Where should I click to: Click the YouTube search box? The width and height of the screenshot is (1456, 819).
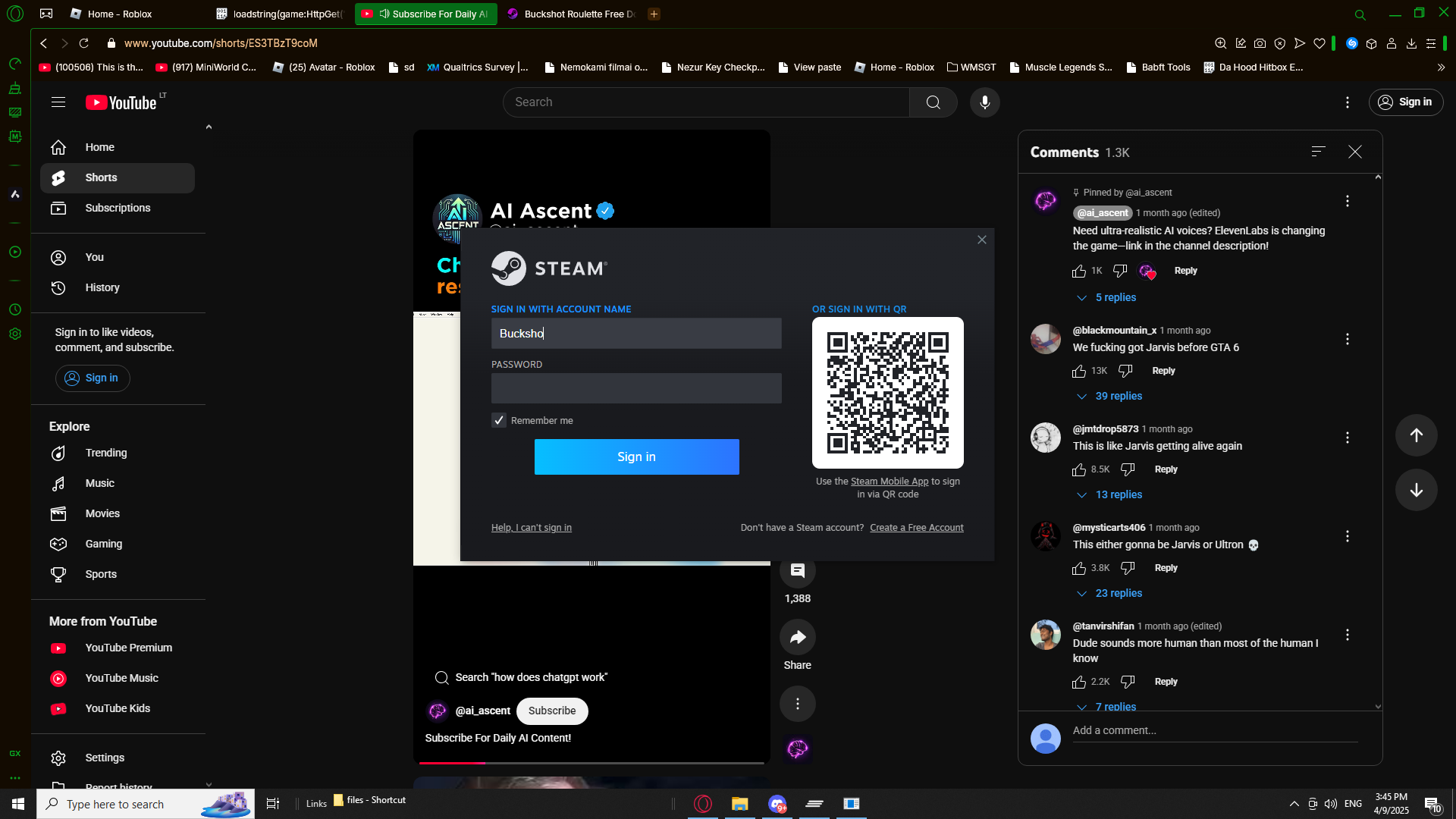(x=706, y=102)
